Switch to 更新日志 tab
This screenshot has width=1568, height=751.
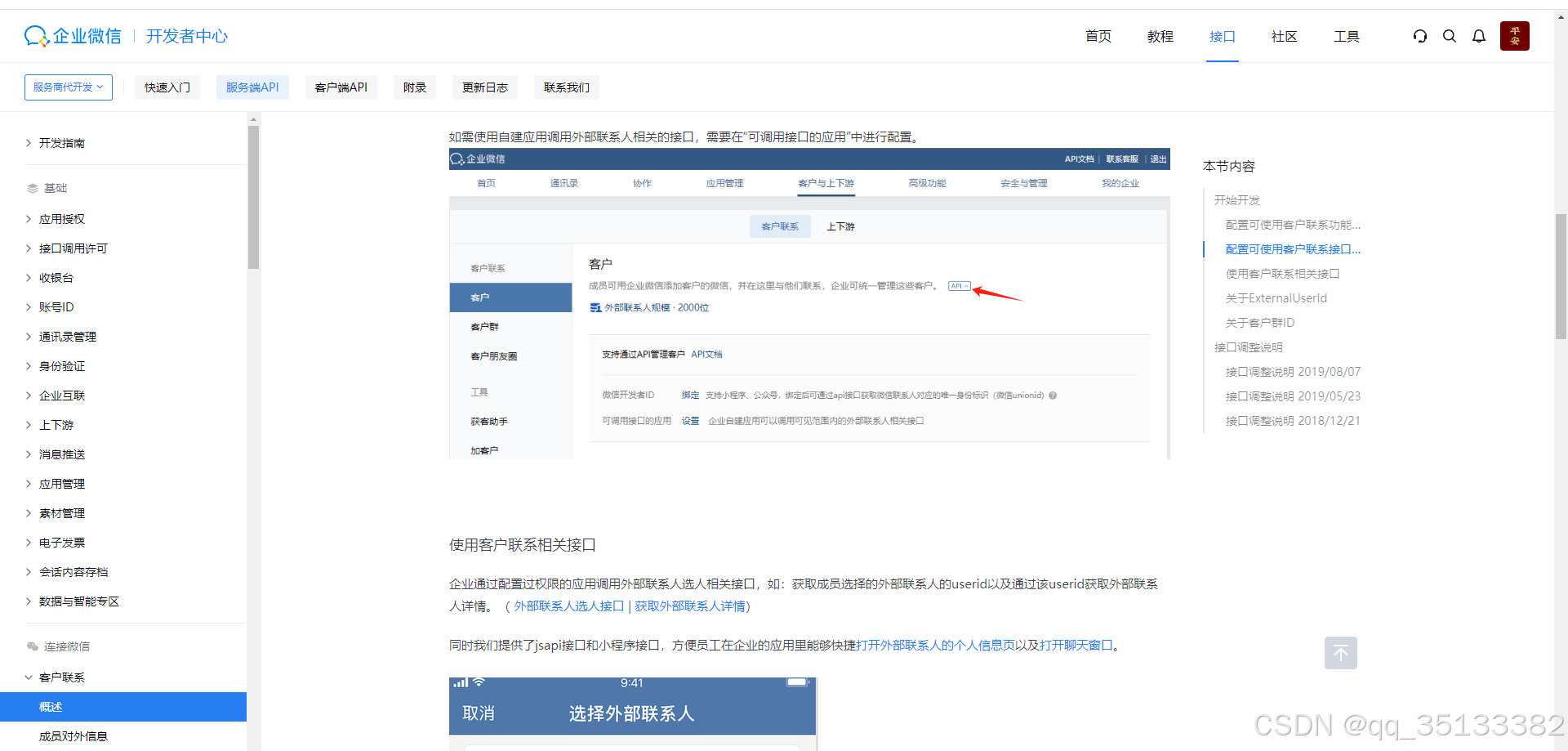(x=485, y=87)
